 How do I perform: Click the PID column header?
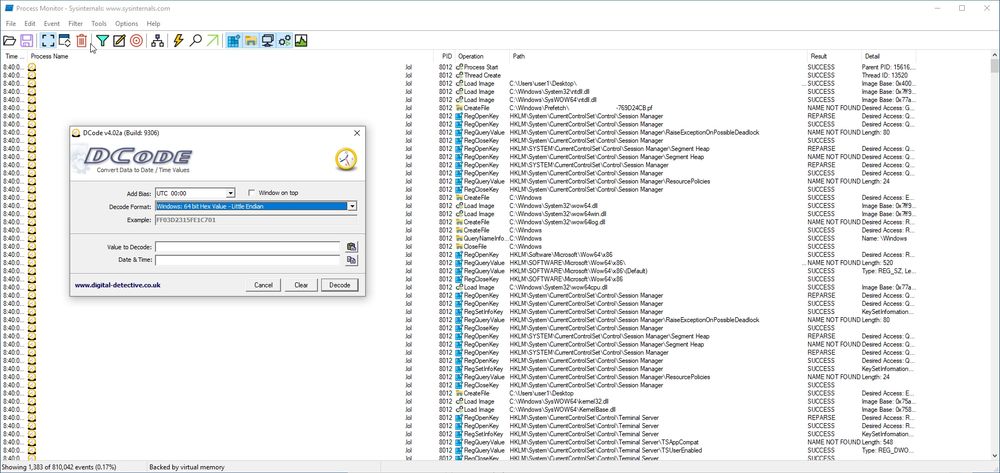pyautogui.click(x=446, y=56)
